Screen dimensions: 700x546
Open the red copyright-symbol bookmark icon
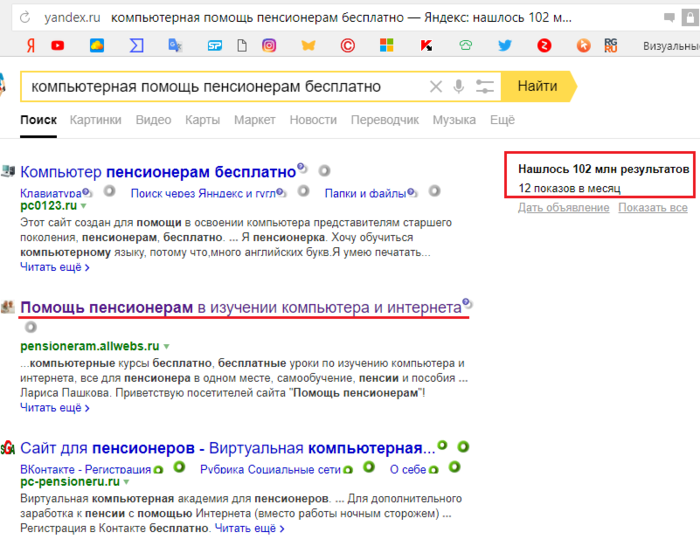point(347,46)
